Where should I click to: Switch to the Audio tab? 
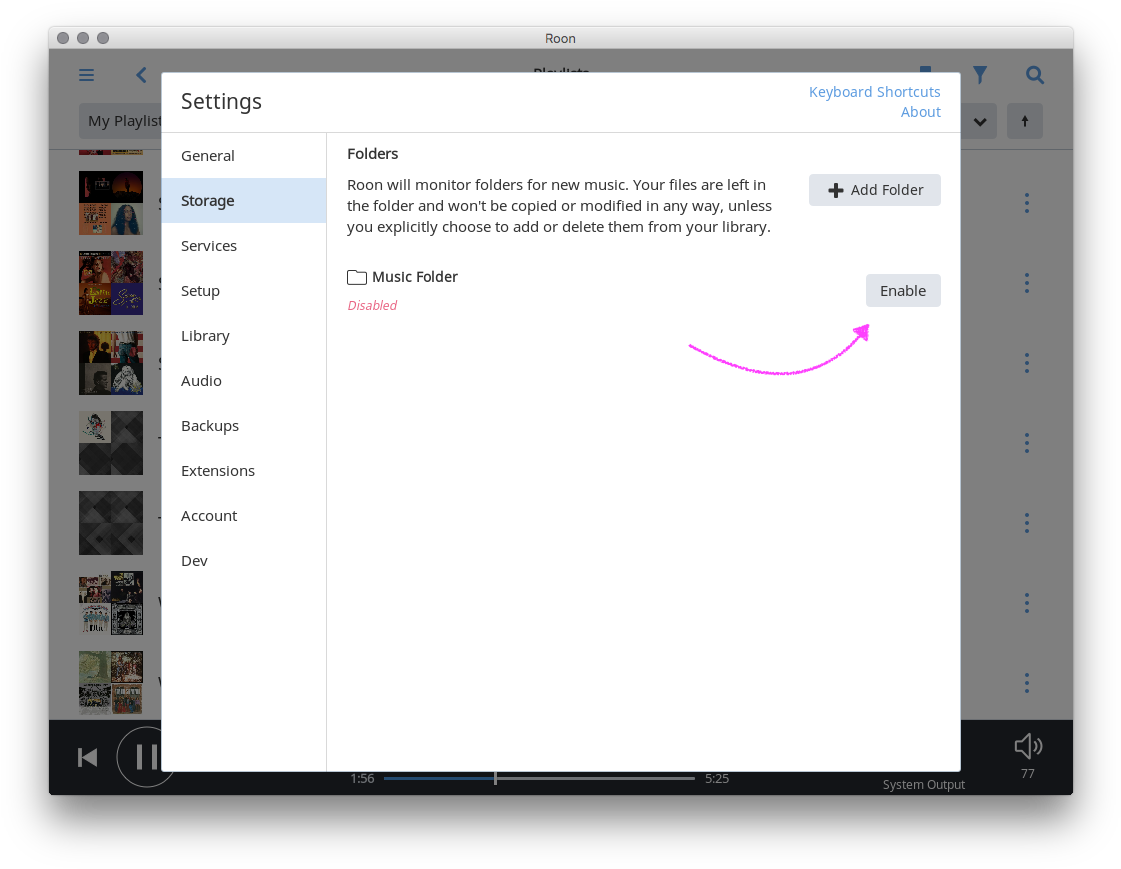click(244, 381)
